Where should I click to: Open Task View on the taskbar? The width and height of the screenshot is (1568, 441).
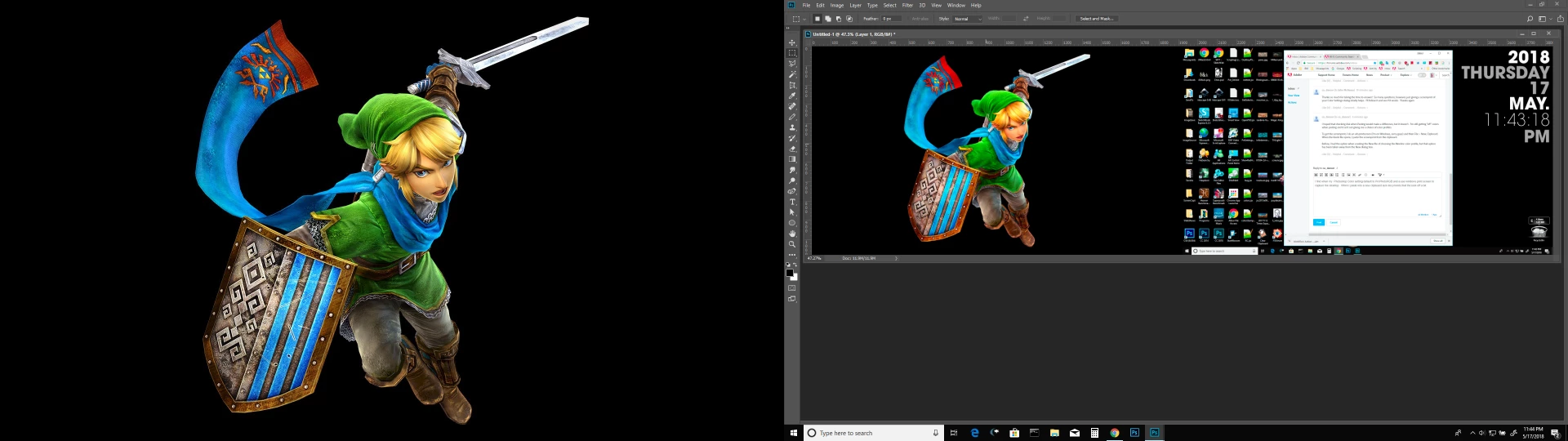point(954,433)
